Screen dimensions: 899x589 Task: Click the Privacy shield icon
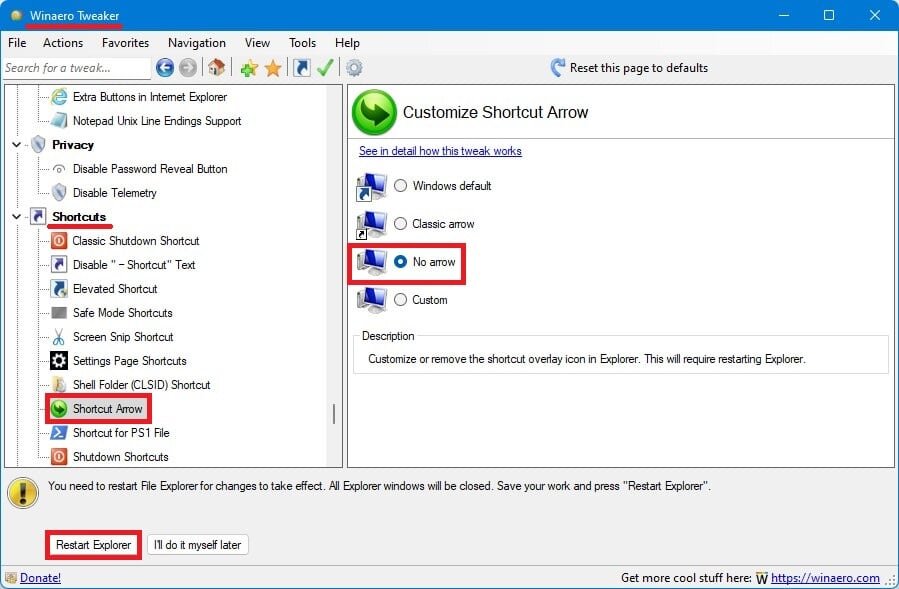click(x=38, y=145)
